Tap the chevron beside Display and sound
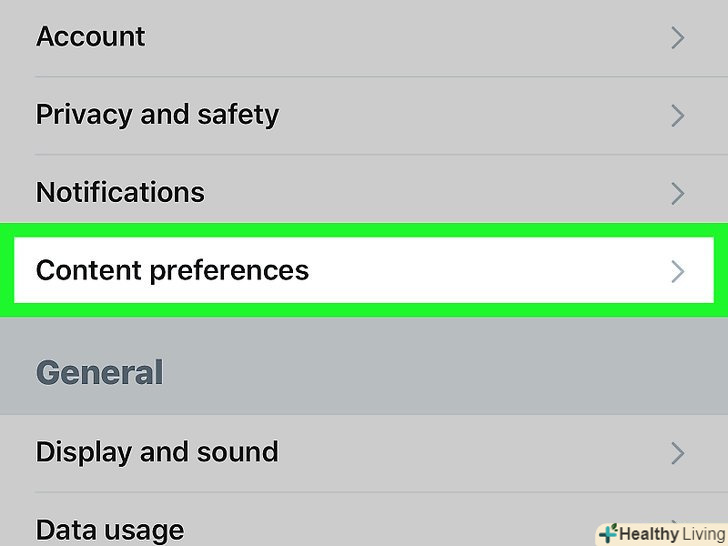 point(678,453)
